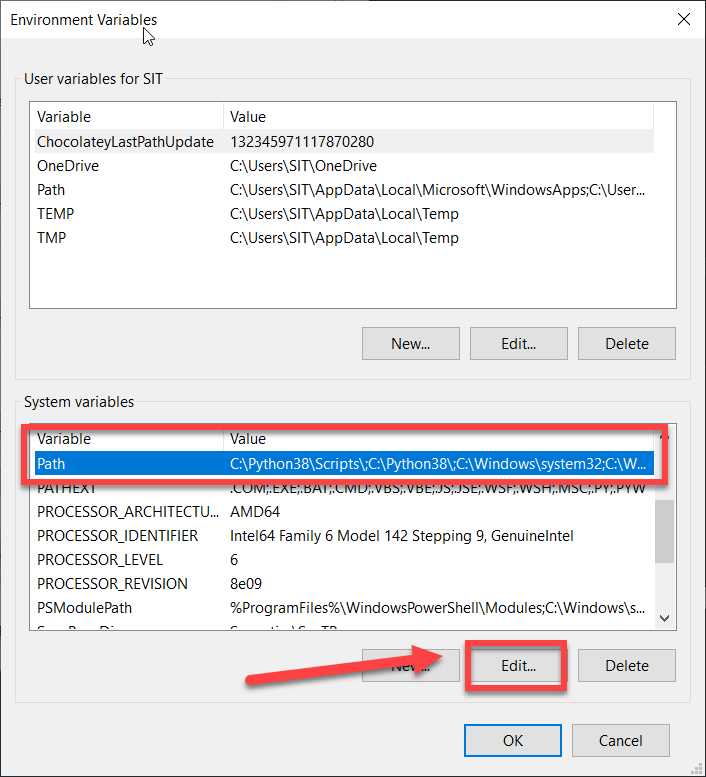706x777 pixels.
Task: Click Edit button under system variables
Action: coord(519,666)
